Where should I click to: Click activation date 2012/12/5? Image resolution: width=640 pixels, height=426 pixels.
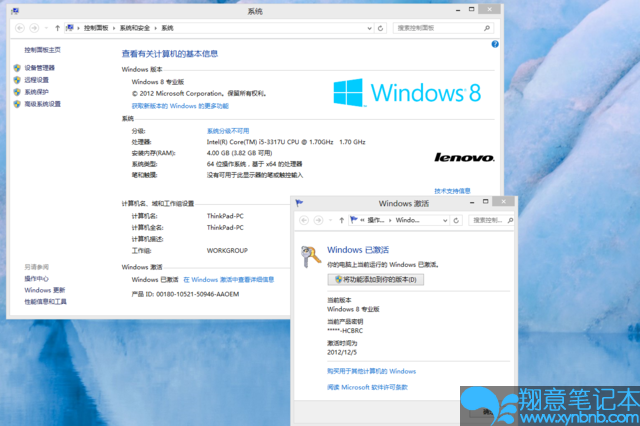(x=342, y=352)
